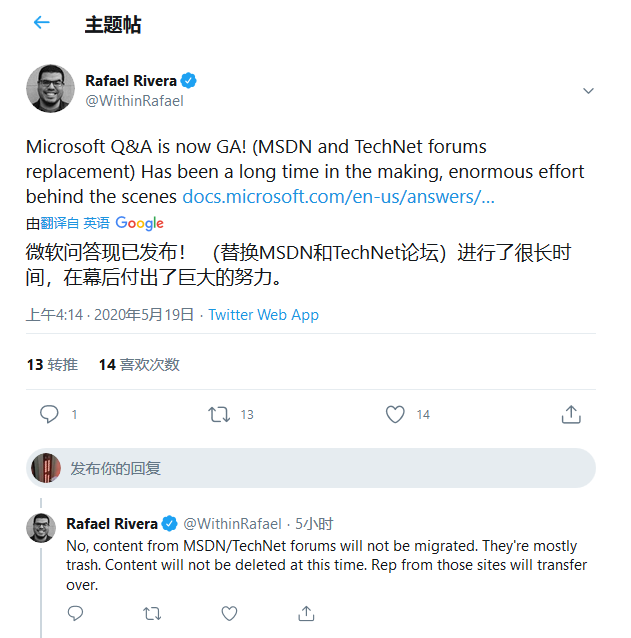Click the @WithinRafael handle under the name
This screenshot has height=638, width=631.
tap(134, 100)
